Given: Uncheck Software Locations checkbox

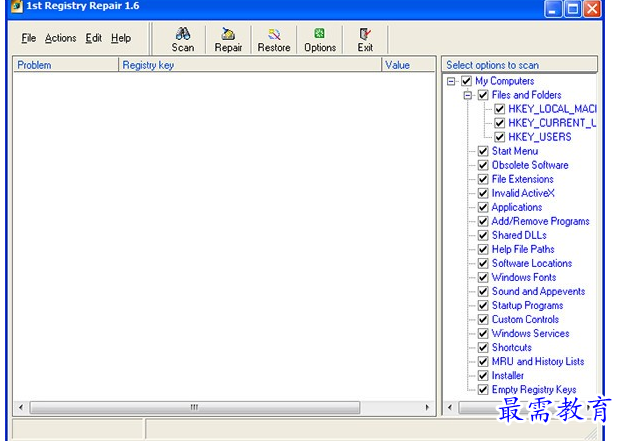Looking at the screenshot, I should (483, 263).
